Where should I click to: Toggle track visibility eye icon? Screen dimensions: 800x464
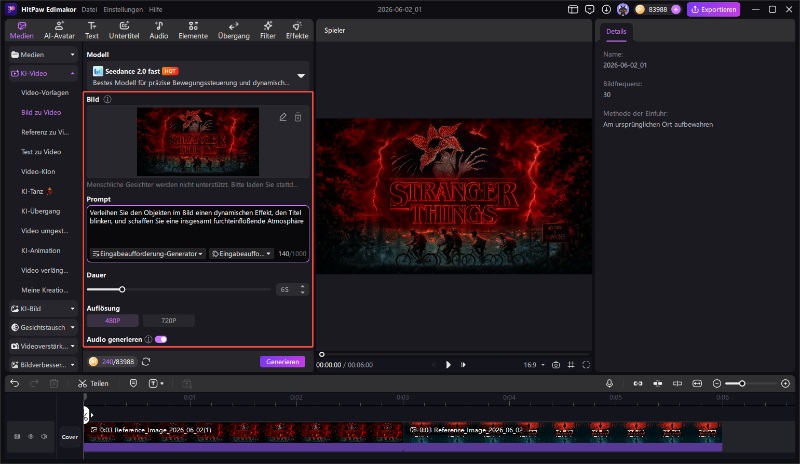pos(31,436)
